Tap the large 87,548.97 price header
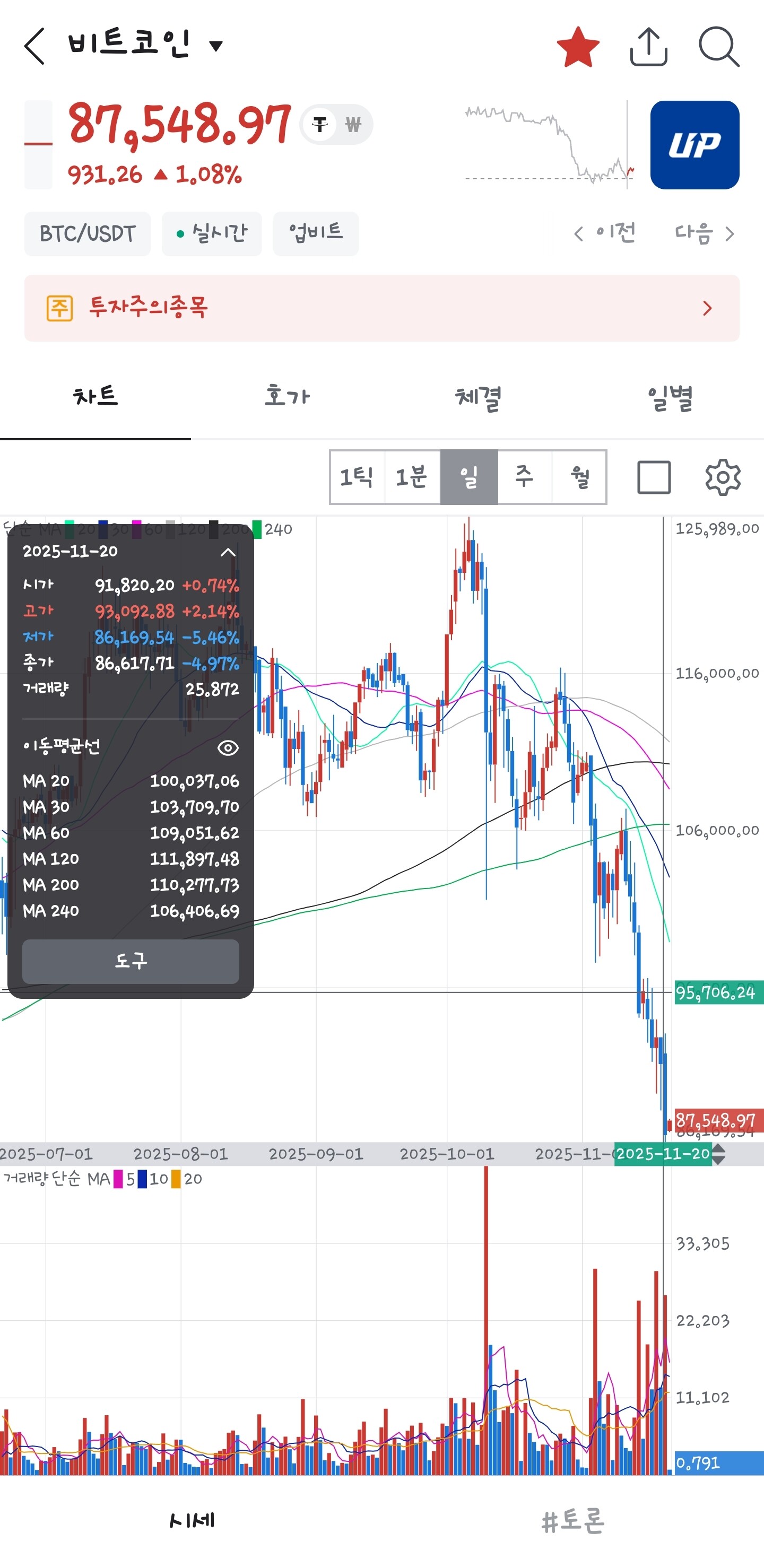Screen dimensions: 764x1568 click(179, 125)
